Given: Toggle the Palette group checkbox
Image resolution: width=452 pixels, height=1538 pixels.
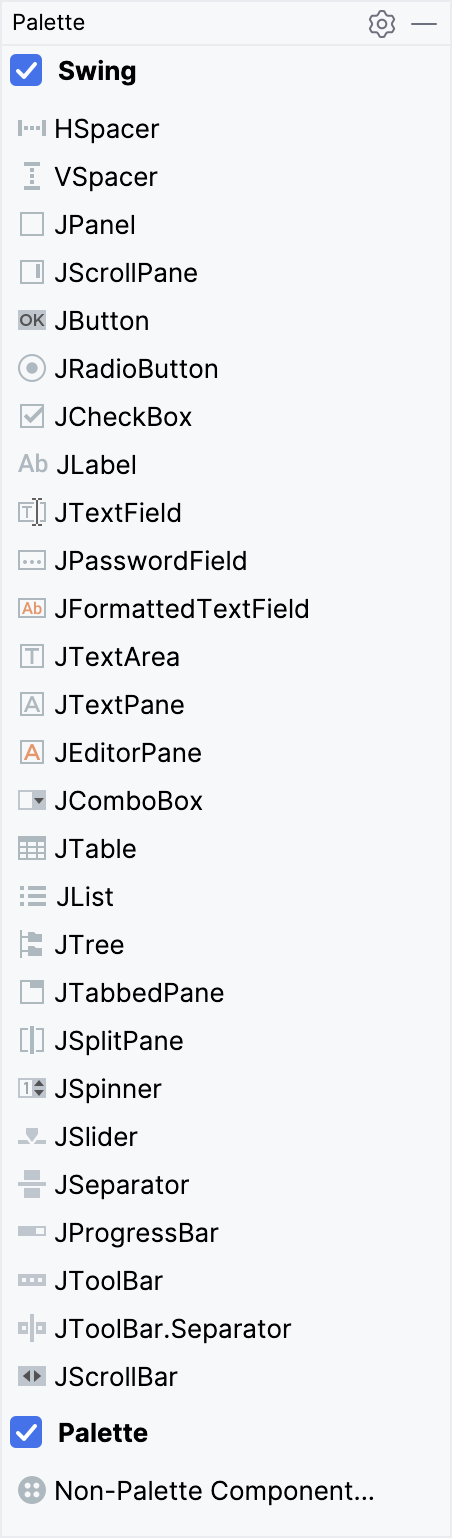Looking at the screenshot, I should tap(26, 1433).
